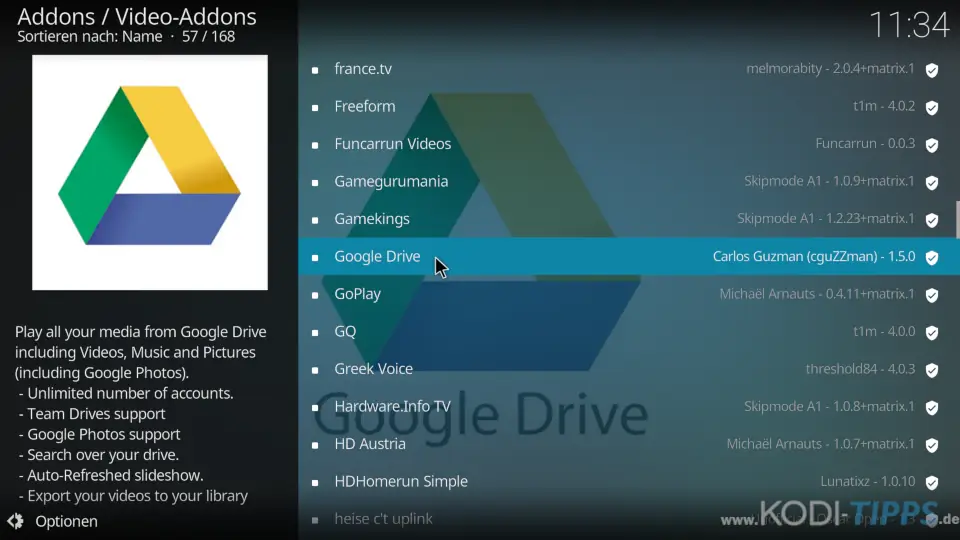This screenshot has width=960, height=540.
Task: Click the bullet marker beside Funcarrun Videos
Action: pyautogui.click(x=315, y=145)
